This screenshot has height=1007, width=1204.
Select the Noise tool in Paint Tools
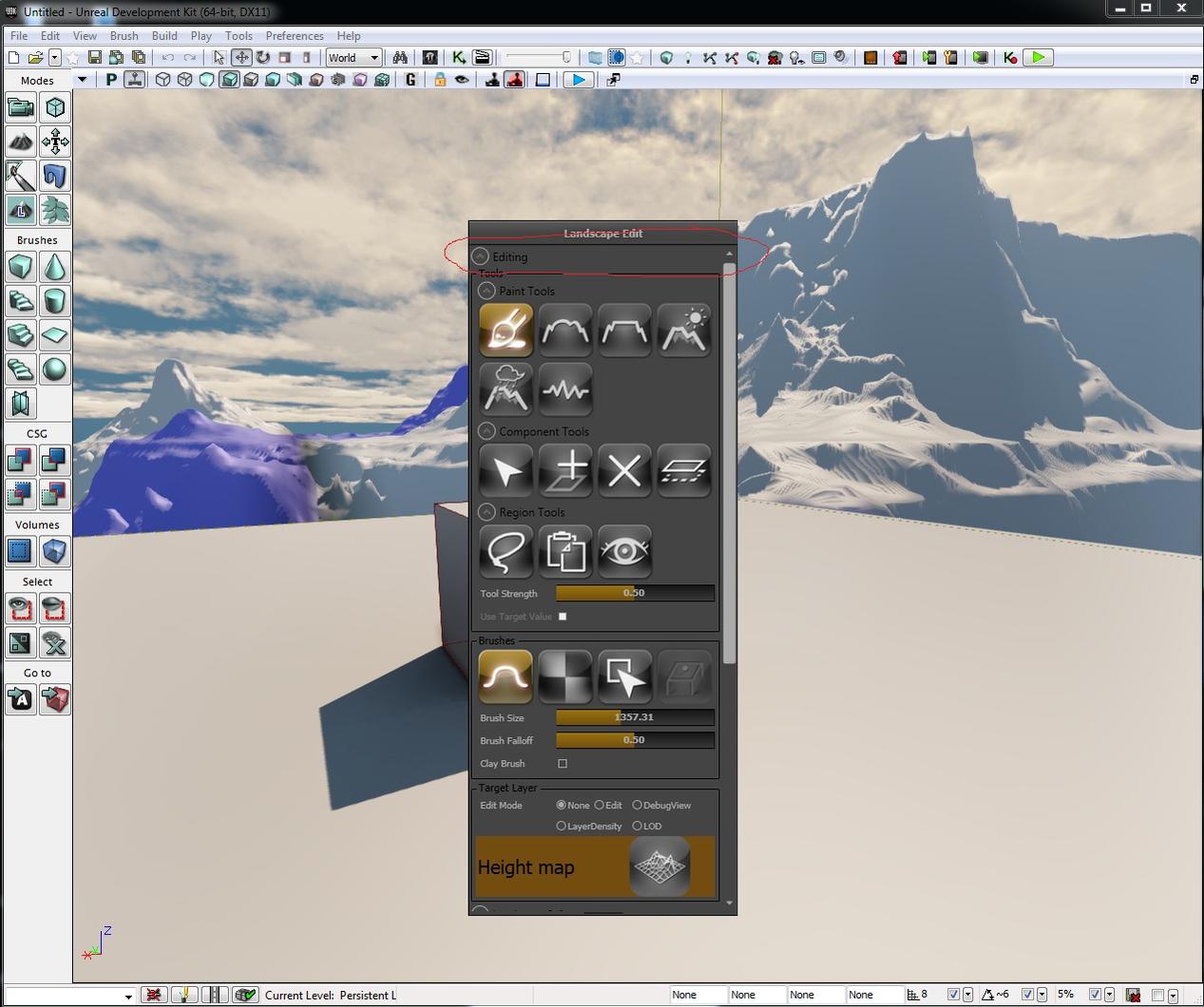point(564,389)
